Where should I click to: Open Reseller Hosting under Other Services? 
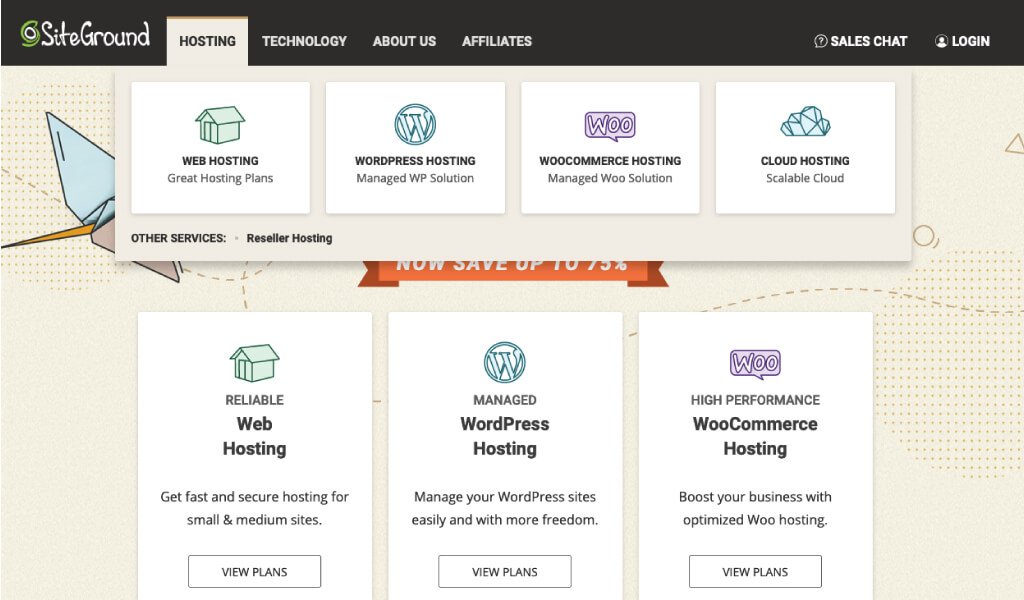289,238
